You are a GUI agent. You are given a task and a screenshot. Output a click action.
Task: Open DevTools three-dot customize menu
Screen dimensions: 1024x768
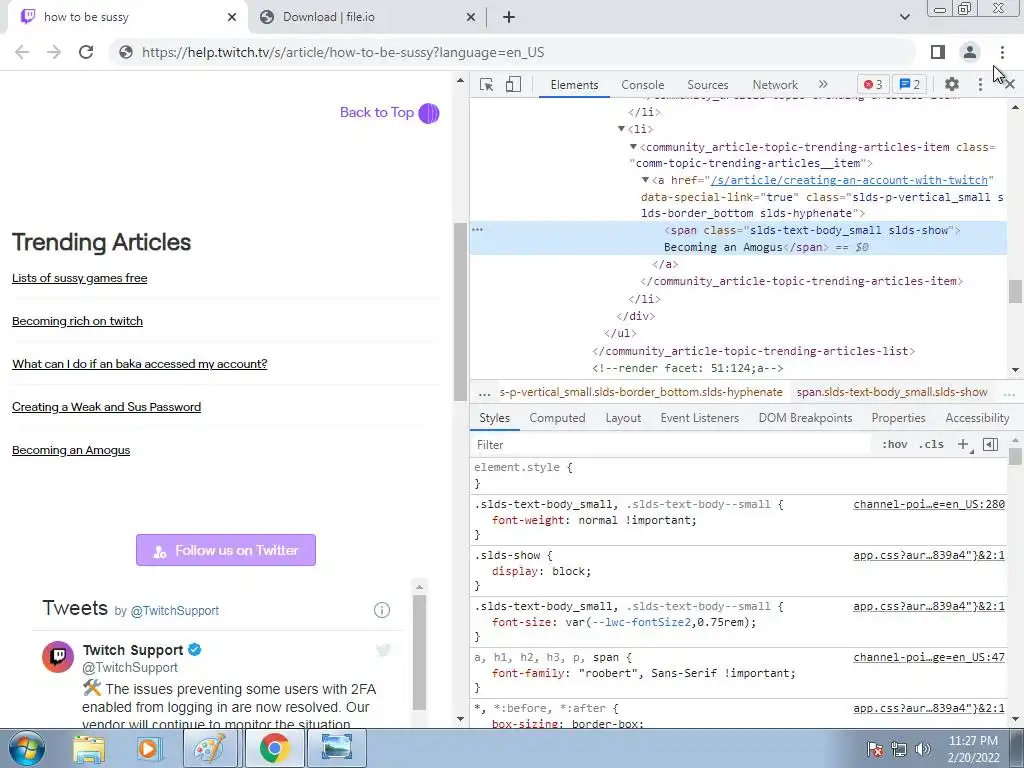point(980,84)
